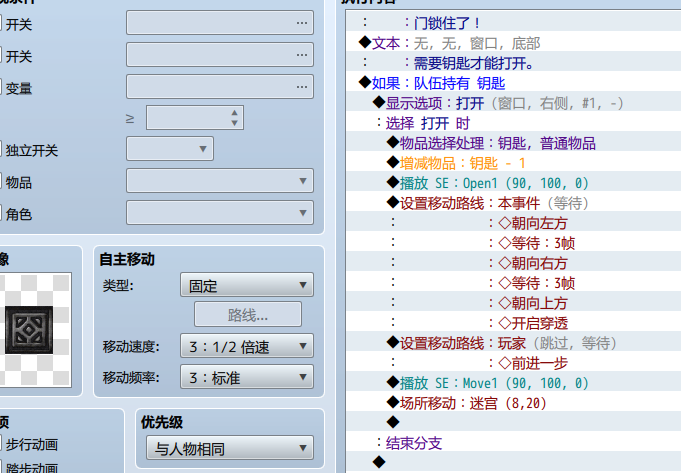
Task: Select the empty command line below 结束分支
Action: pyautogui.click(x=514, y=462)
